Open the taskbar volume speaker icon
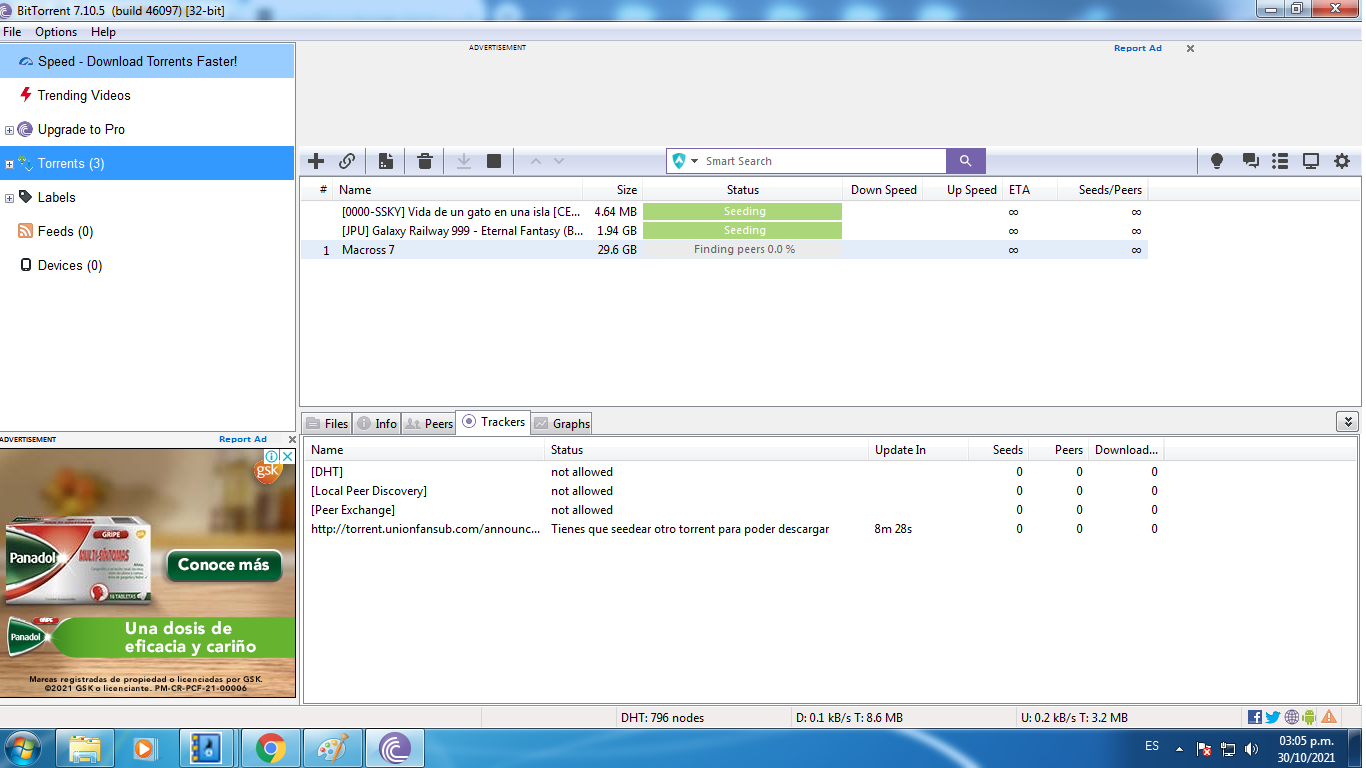Viewport: 1366px width, 768px height. [1251, 748]
